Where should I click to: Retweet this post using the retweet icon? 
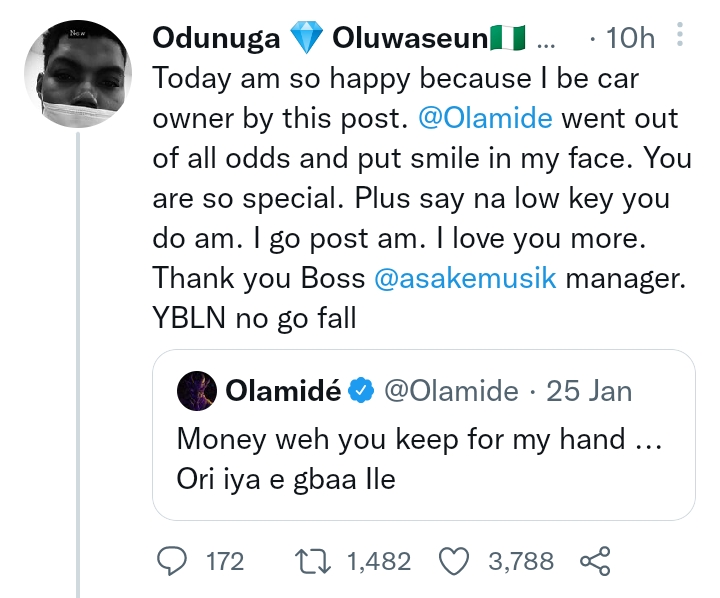318,561
